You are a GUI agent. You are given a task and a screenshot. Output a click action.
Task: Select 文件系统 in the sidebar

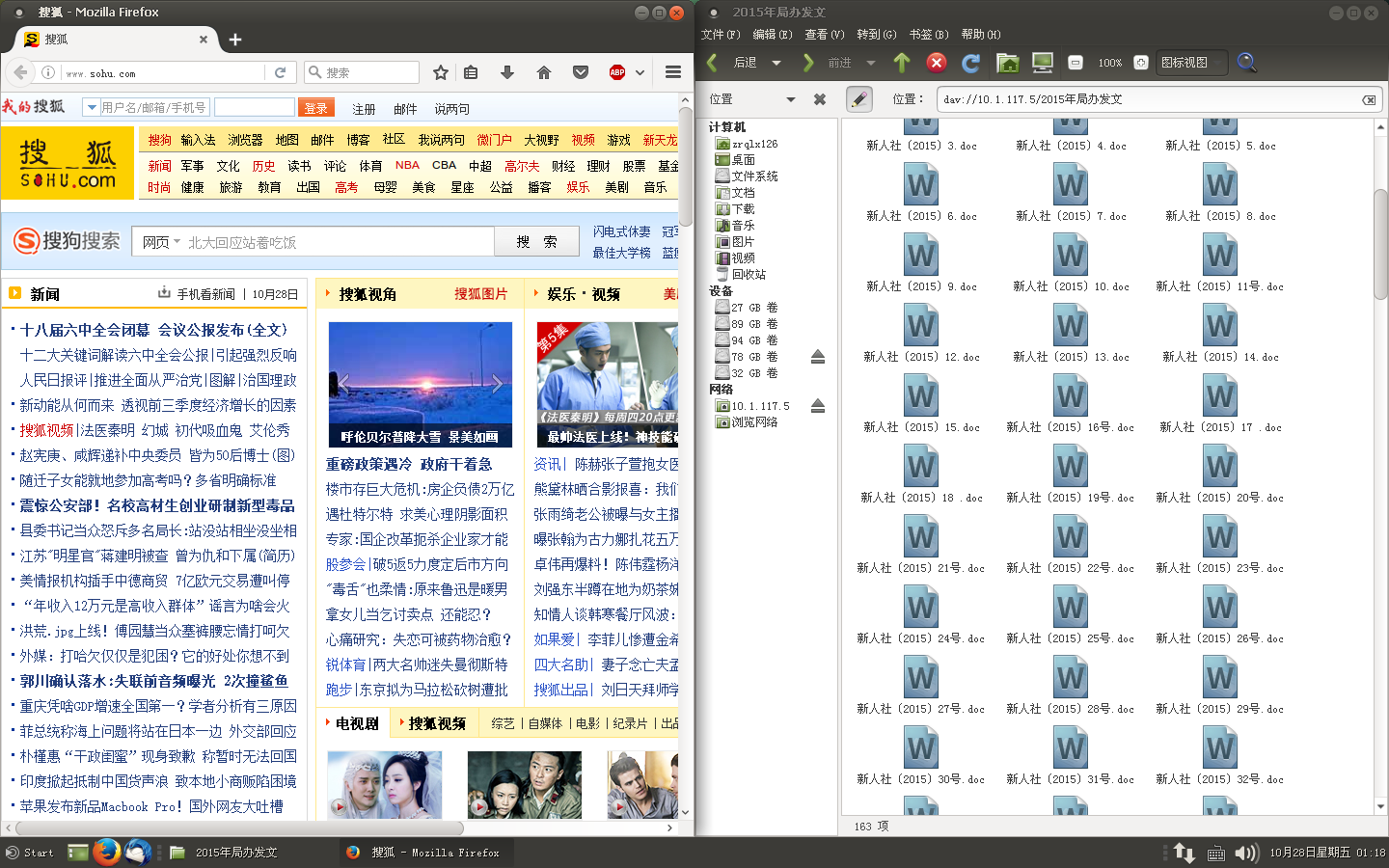[x=754, y=176]
